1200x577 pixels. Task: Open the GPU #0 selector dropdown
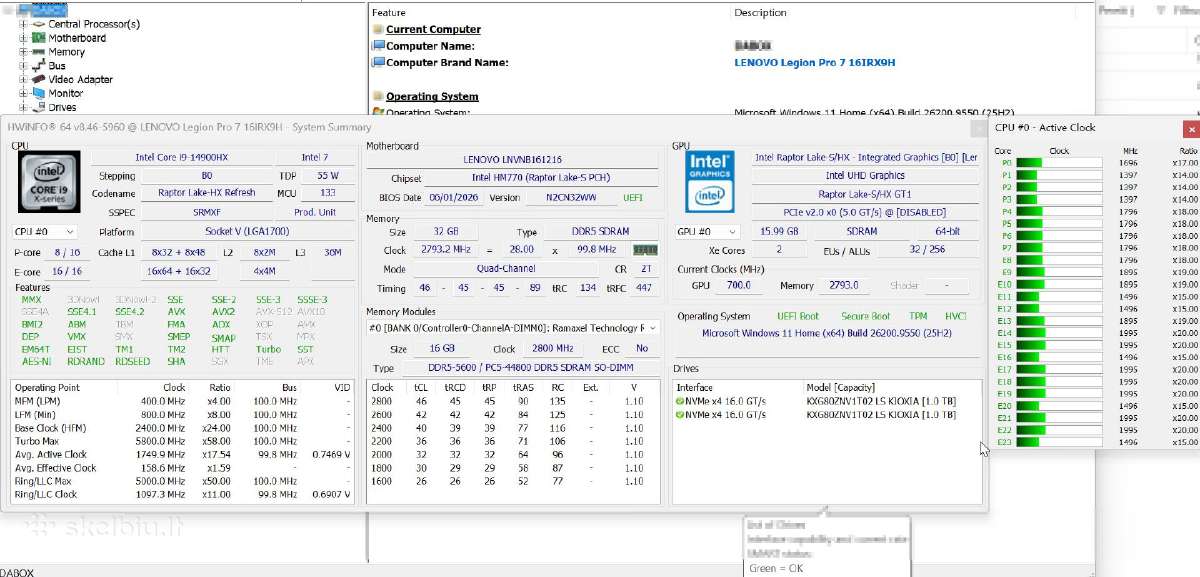[x=707, y=232]
